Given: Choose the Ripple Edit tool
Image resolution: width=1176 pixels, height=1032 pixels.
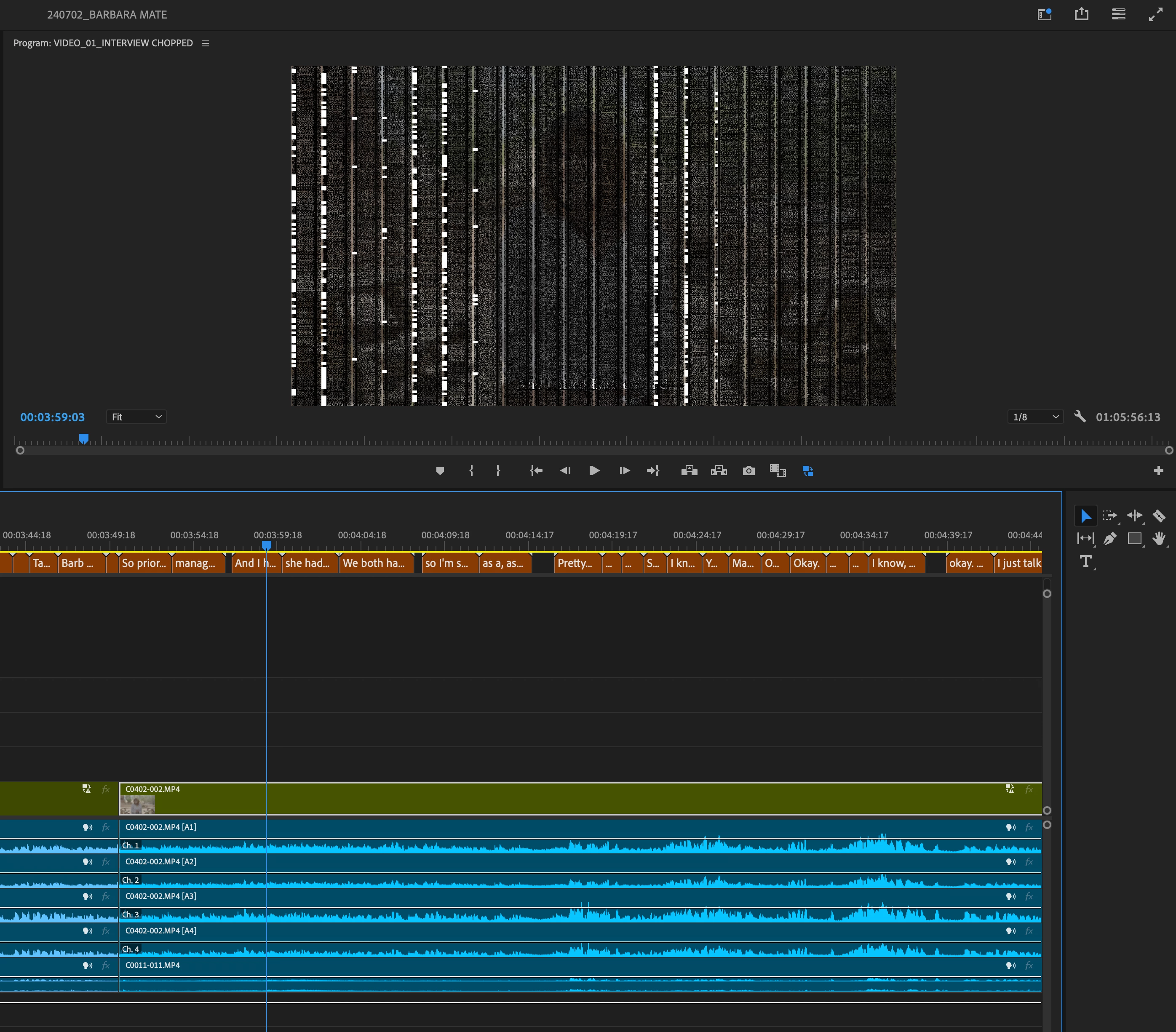Looking at the screenshot, I should [x=1134, y=516].
